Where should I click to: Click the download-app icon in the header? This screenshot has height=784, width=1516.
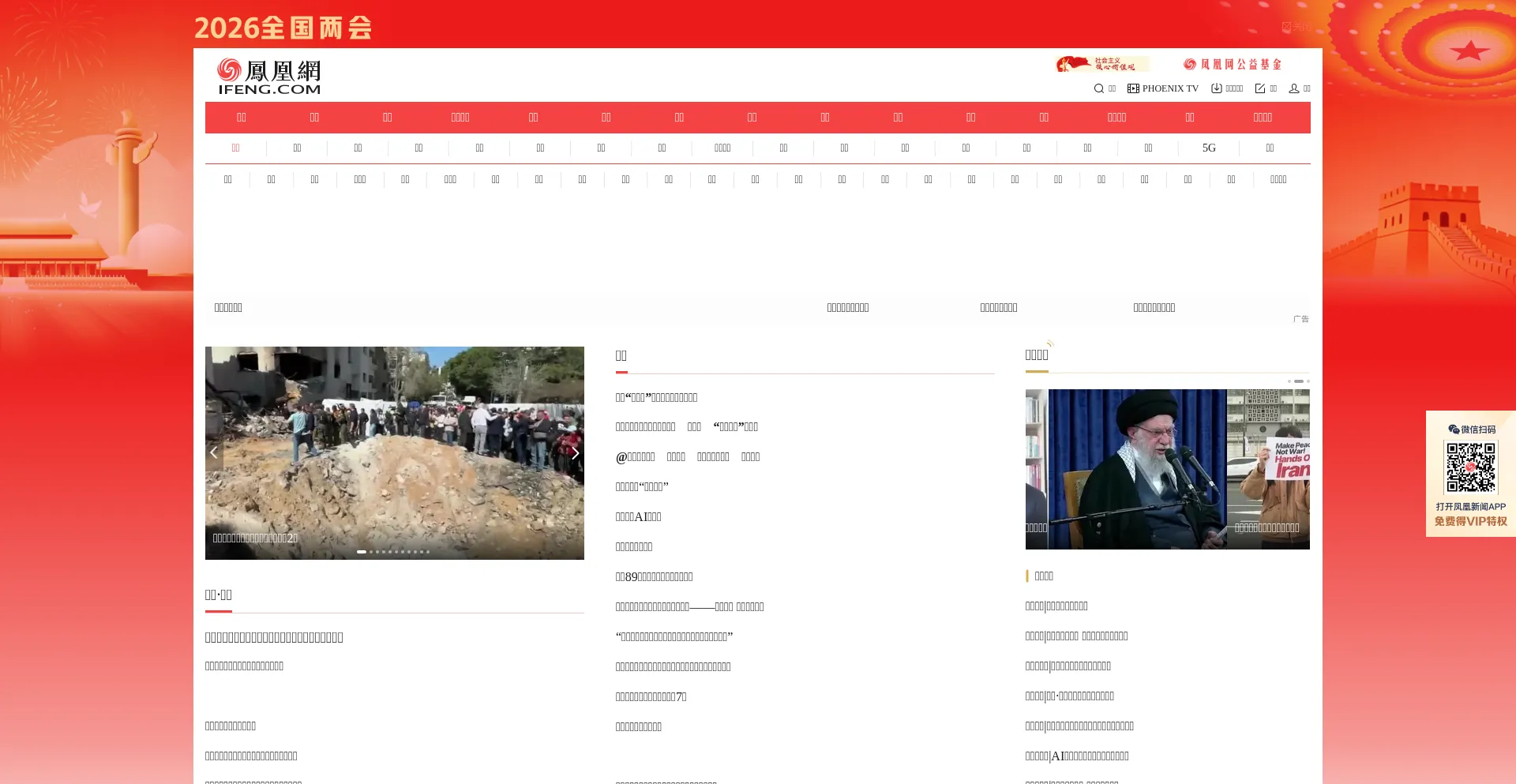coord(1217,88)
